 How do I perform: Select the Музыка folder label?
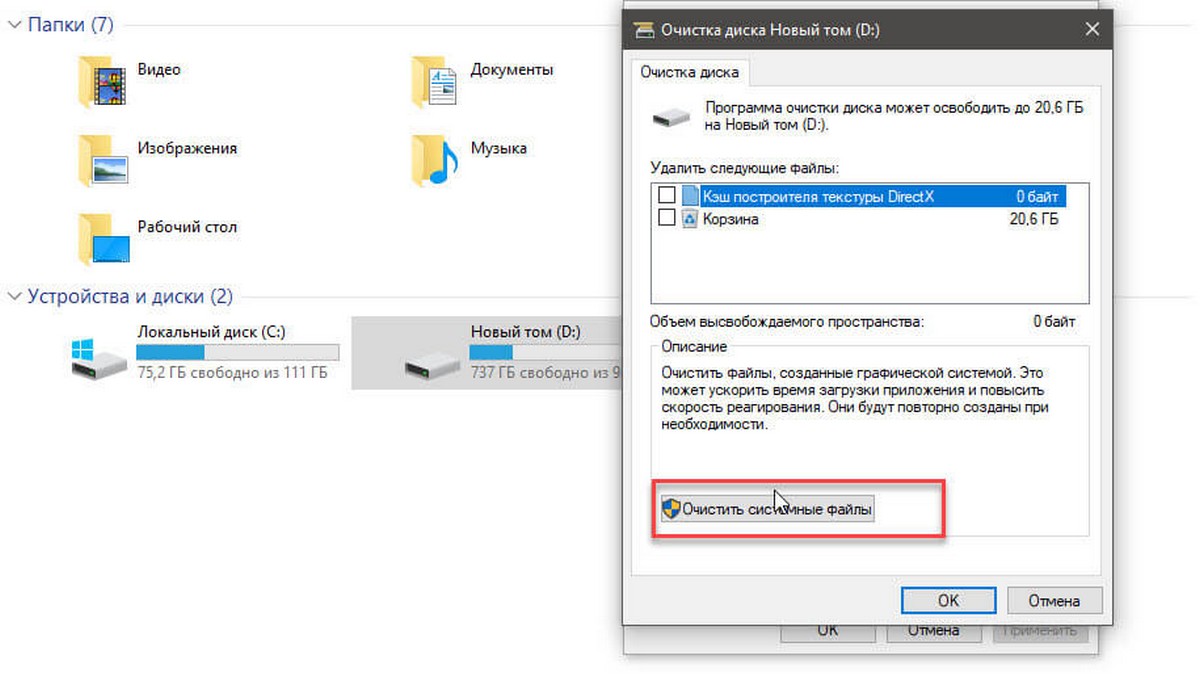[x=498, y=148]
